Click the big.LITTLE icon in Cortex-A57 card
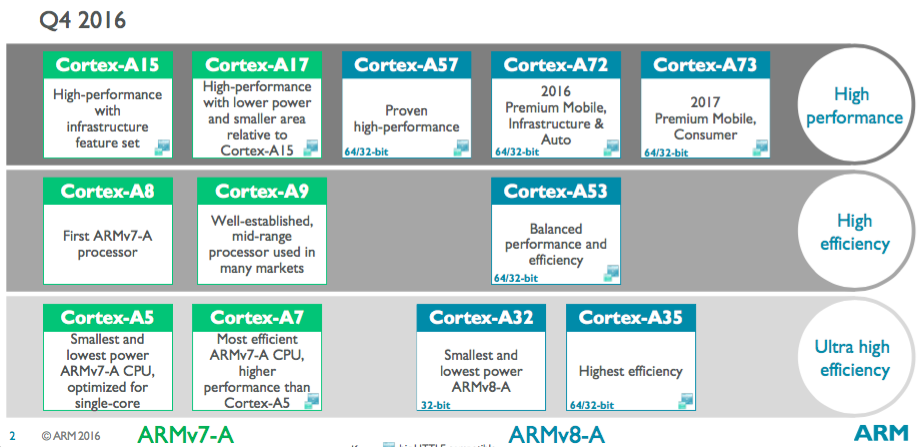 tap(461, 147)
